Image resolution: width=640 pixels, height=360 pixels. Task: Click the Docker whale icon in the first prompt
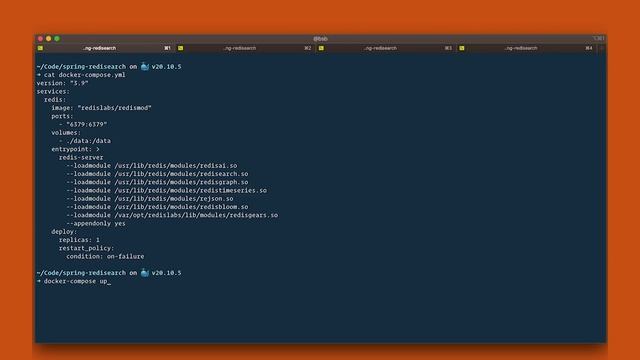144,66
